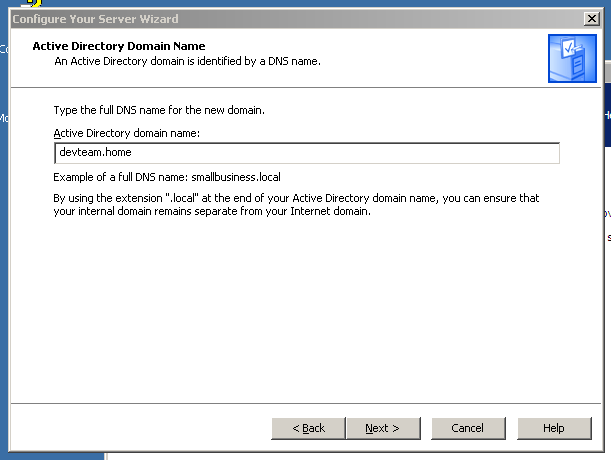Click the 'Active Directory Domain Name' bold heading
The width and height of the screenshot is (611, 460).
tap(118, 46)
